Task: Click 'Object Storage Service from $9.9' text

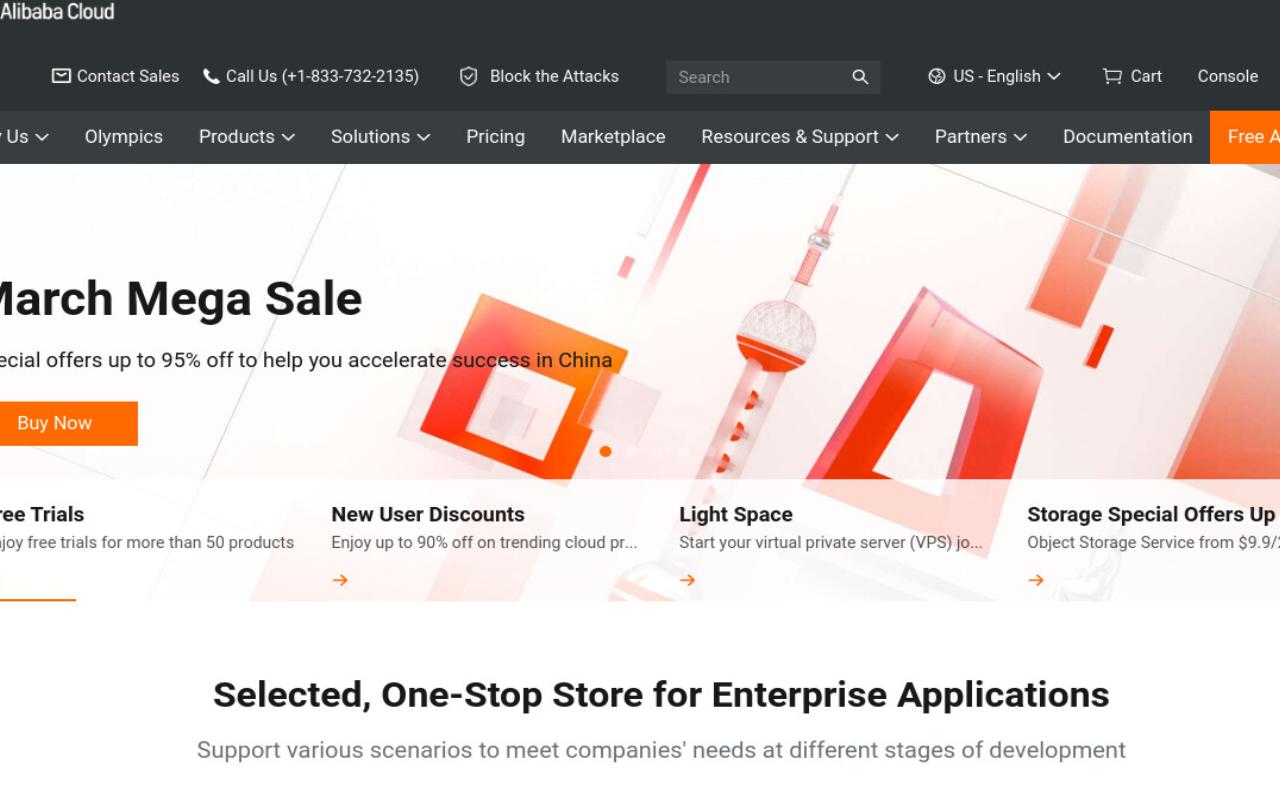Action: pos(1153,543)
